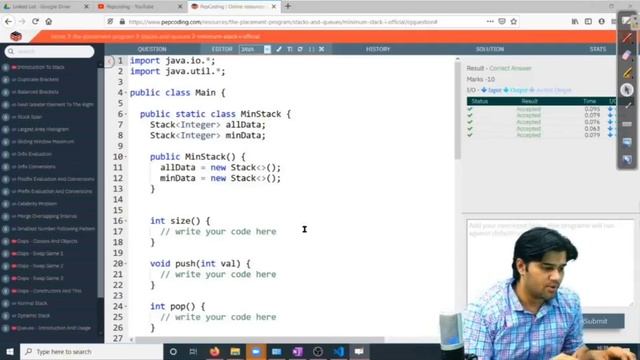The width and height of the screenshot is (640, 360).
Task: Select the cursor pointer annotation tool
Action: click(627, 89)
